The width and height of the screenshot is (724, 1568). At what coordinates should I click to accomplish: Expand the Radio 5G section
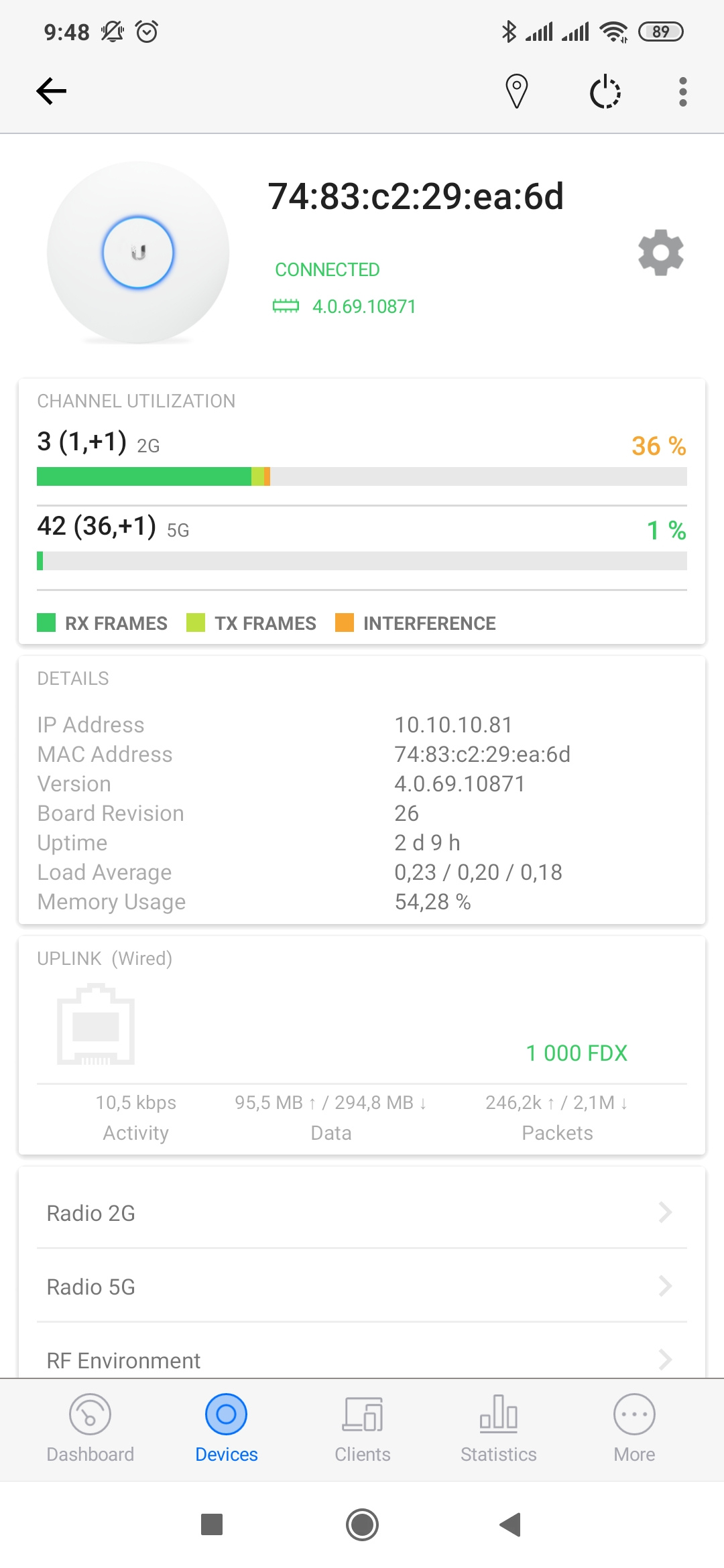coord(362,1287)
